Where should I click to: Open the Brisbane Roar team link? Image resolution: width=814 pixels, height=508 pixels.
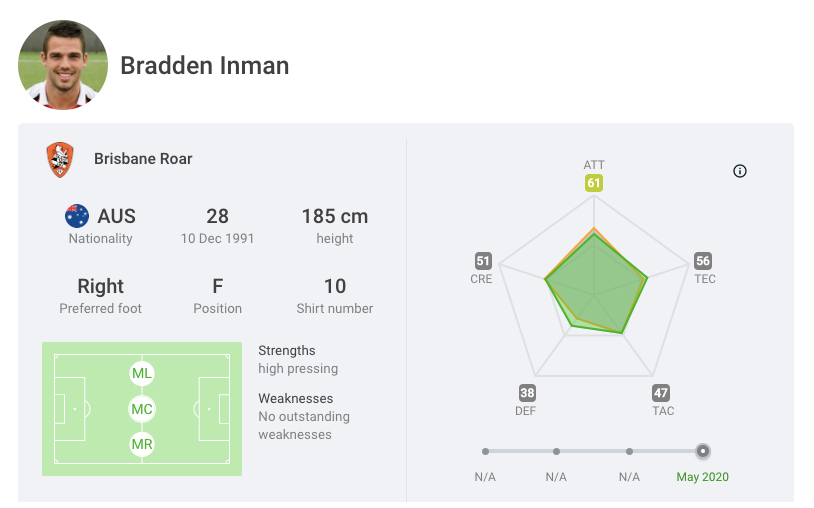pyautogui.click(x=143, y=159)
